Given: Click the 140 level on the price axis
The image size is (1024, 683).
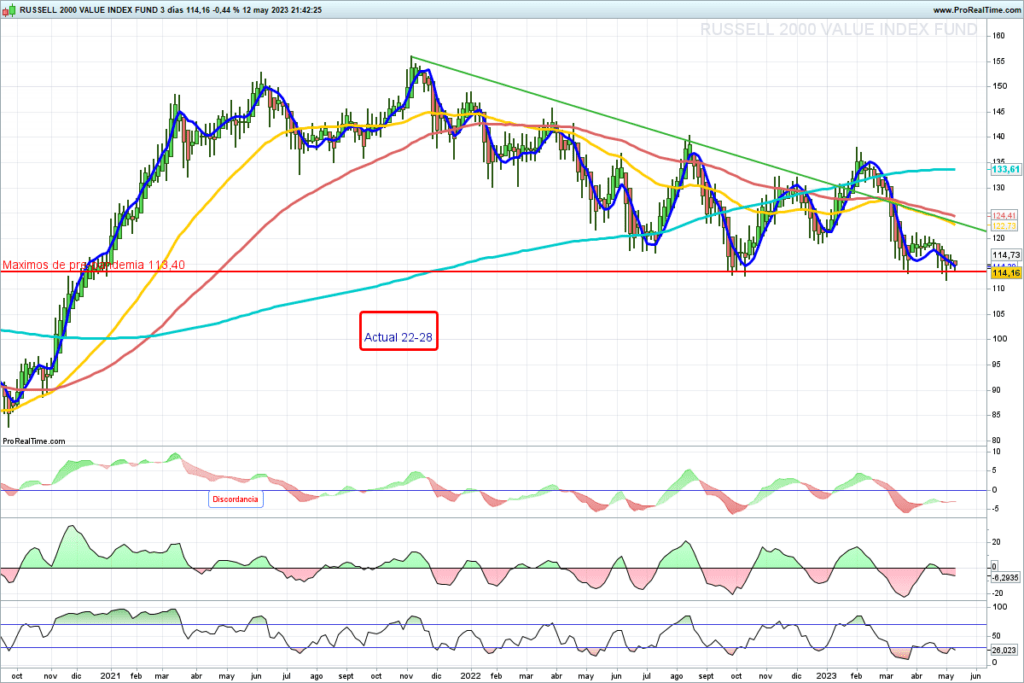Looking at the screenshot, I should [999, 136].
